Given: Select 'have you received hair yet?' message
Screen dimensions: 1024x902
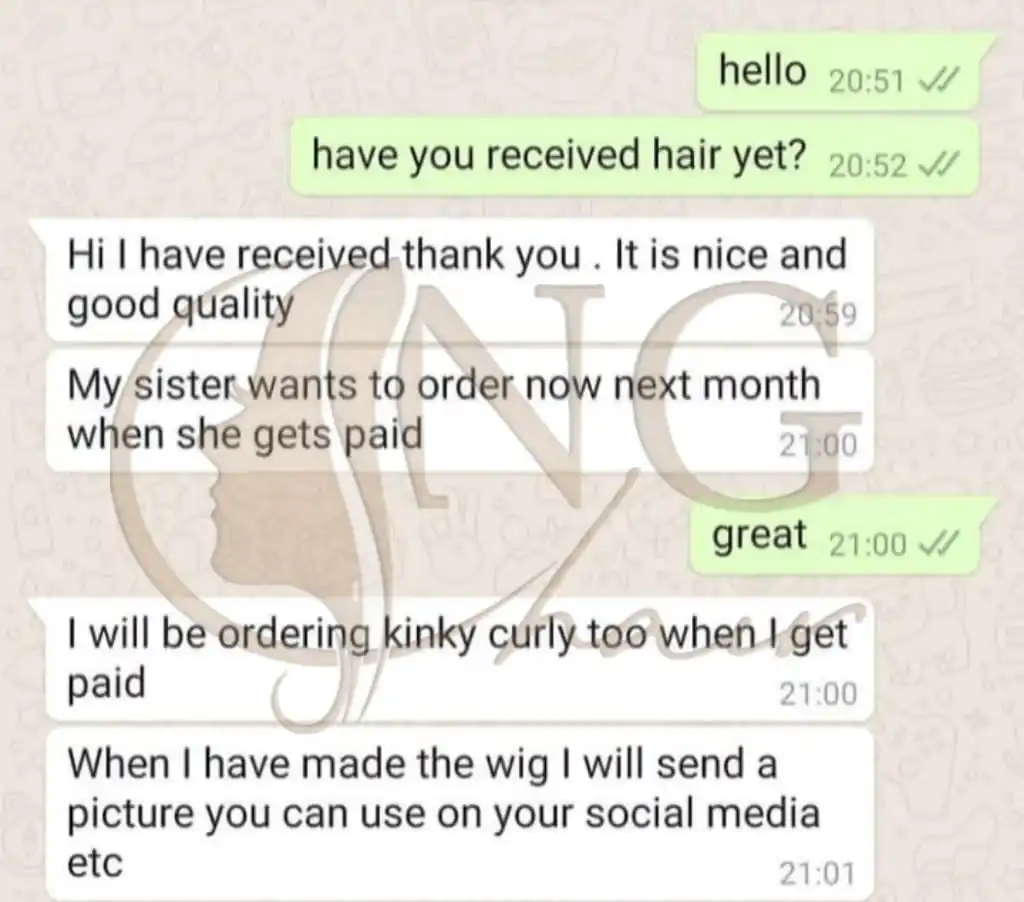Looking at the screenshot, I should coord(634,157).
